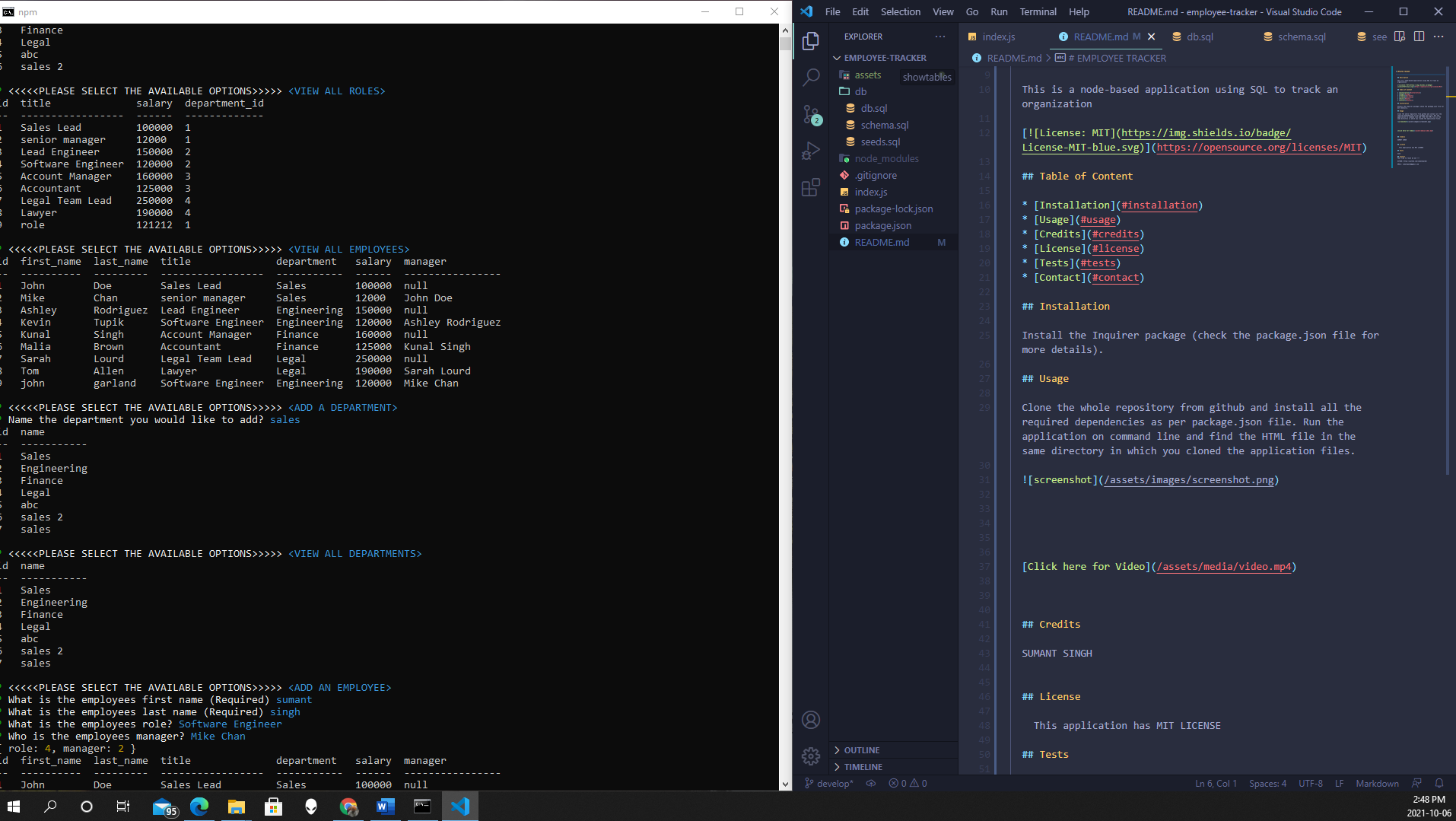Image resolution: width=1456 pixels, height=821 pixels.
Task: Click UTF-8 encoding in status bar
Action: (1310, 783)
